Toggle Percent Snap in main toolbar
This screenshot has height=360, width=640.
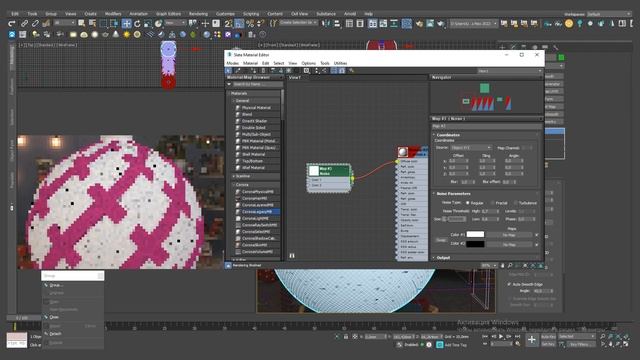(x=250, y=24)
